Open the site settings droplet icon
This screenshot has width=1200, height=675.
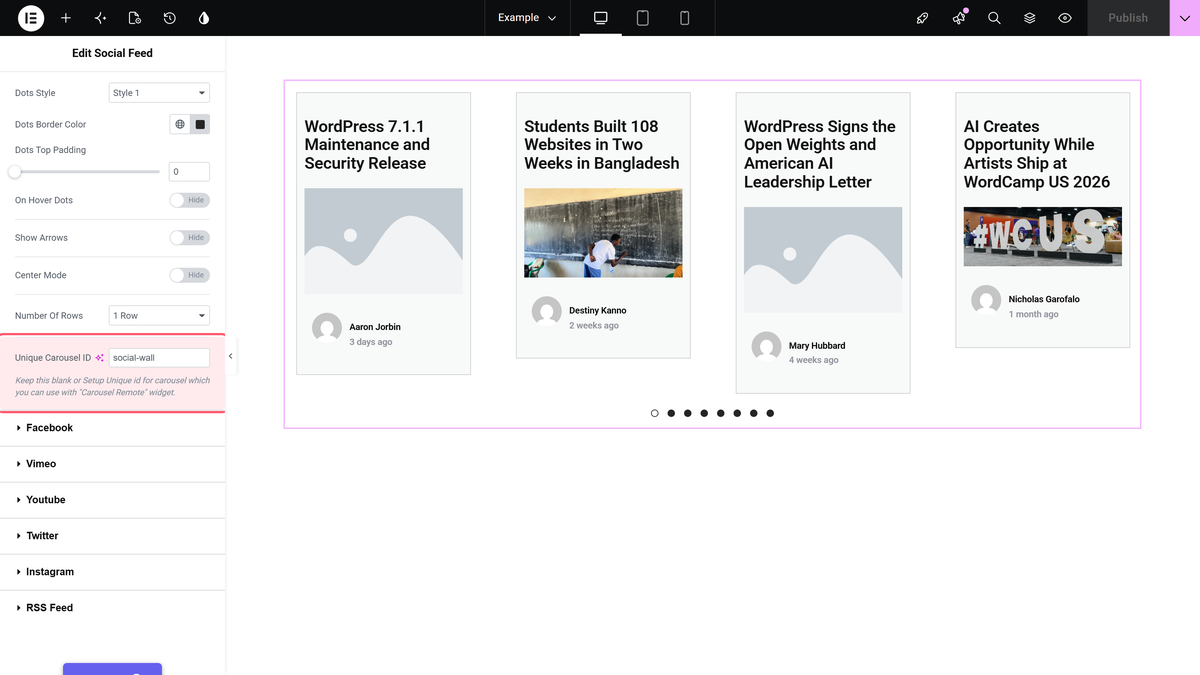point(204,18)
